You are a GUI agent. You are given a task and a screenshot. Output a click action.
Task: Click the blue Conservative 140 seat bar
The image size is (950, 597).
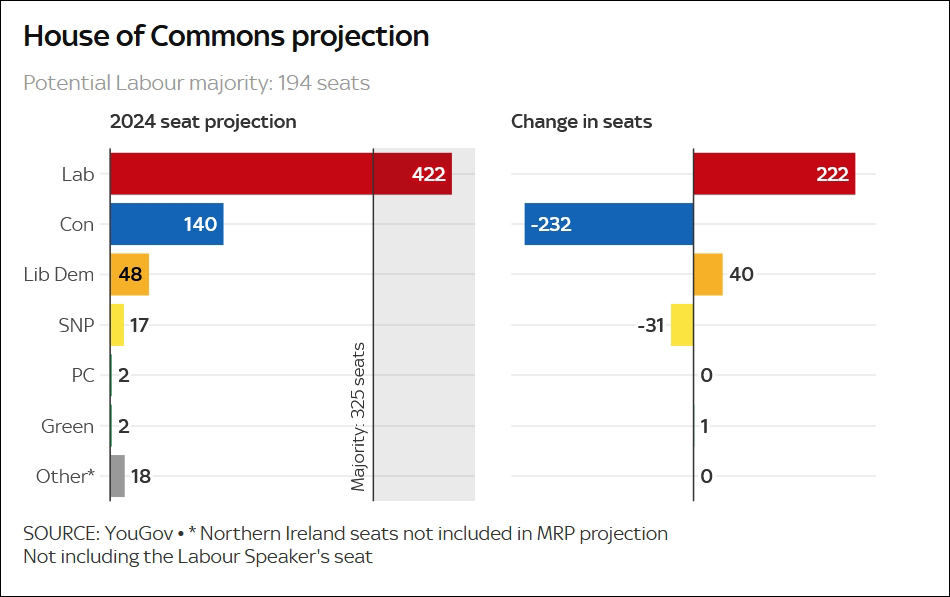click(x=166, y=224)
